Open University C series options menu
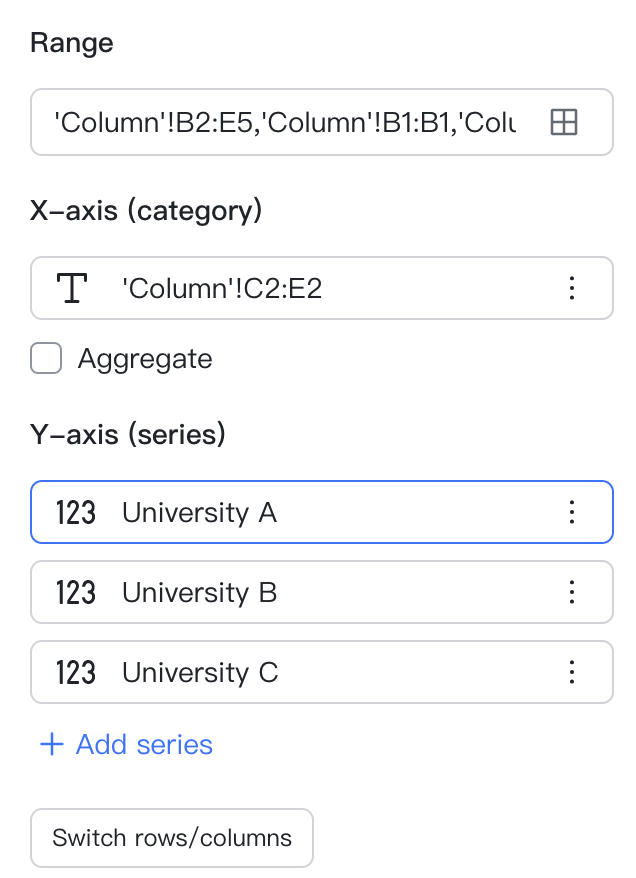The image size is (636, 878). [x=572, y=673]
